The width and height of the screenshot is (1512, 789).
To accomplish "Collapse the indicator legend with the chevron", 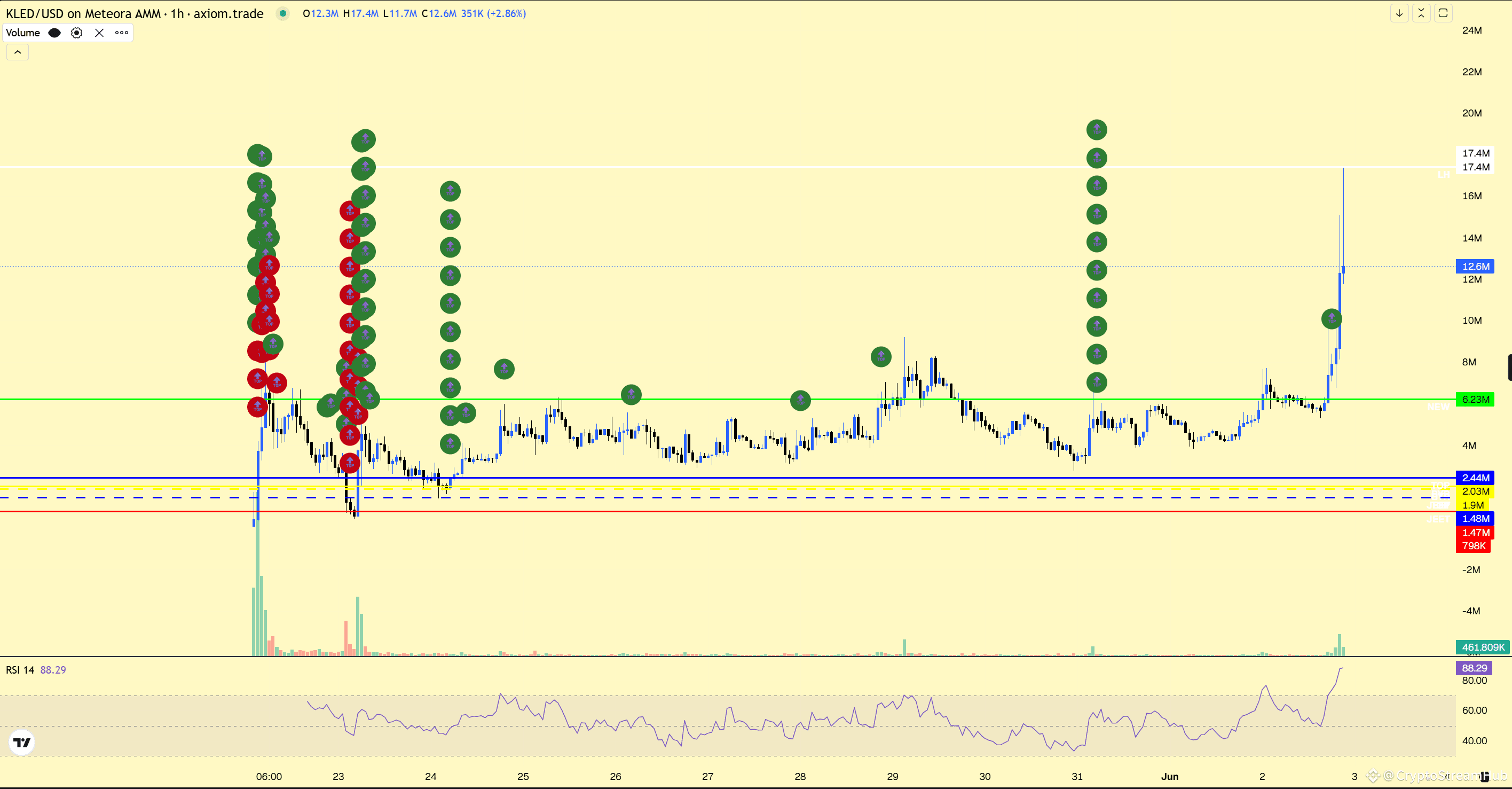I will click(18, 52).
